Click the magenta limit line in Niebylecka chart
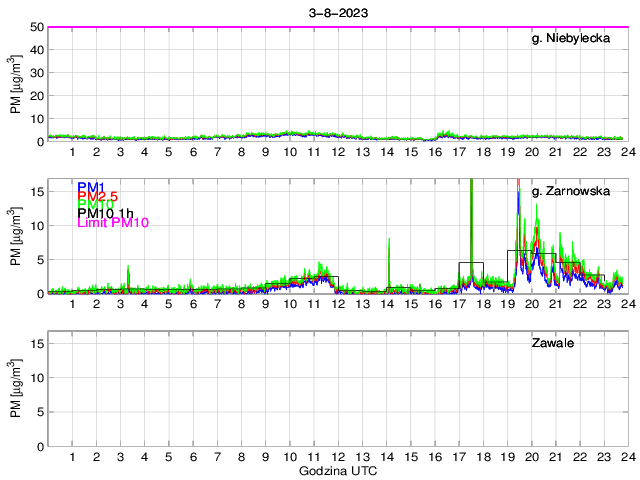Screen dimensions: 640x480 tap(338, 27)
